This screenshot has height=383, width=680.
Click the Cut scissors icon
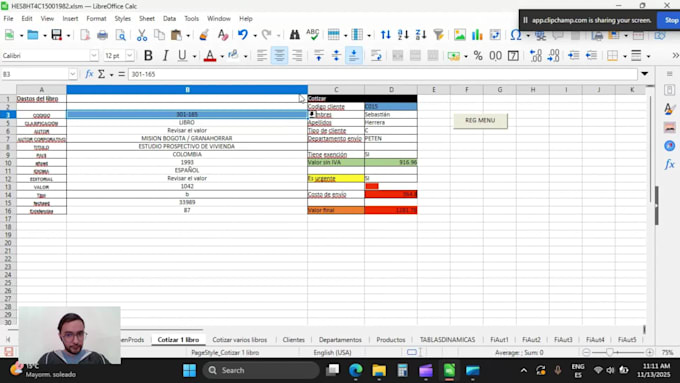(141, 35)
